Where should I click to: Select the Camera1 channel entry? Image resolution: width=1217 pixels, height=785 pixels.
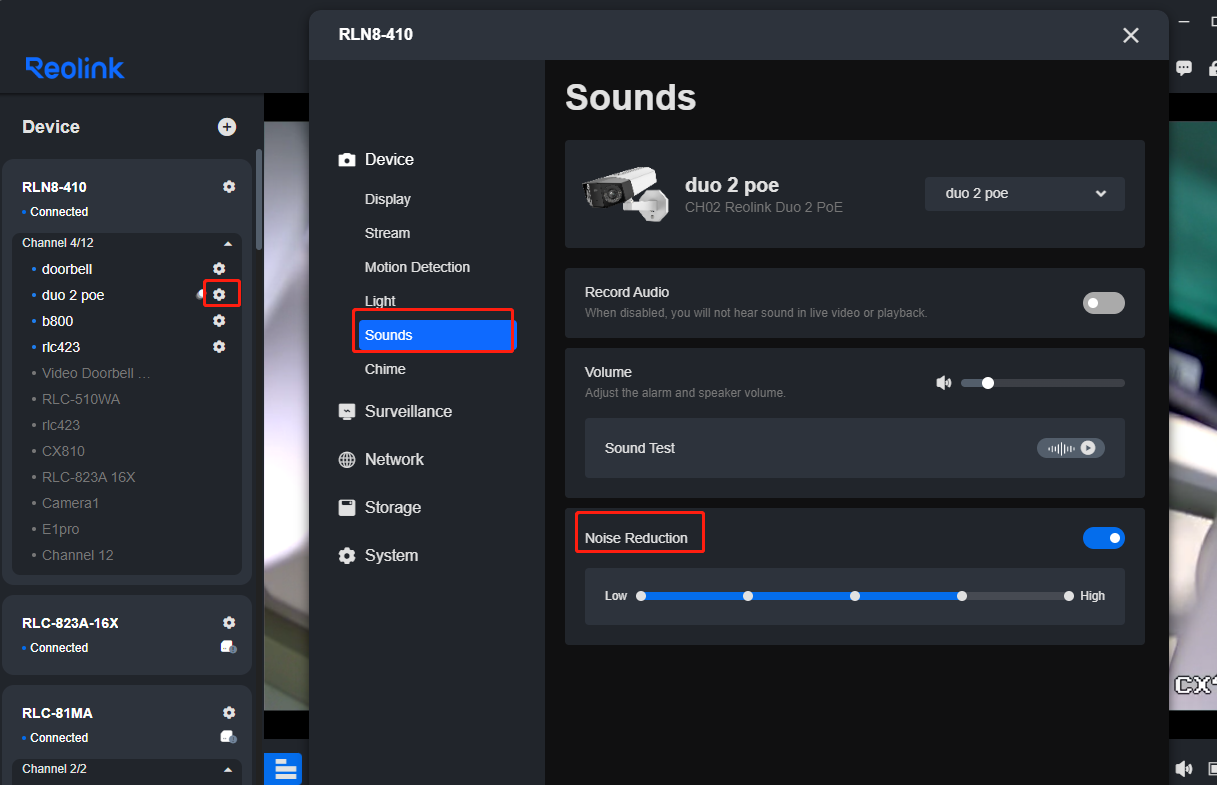(70, 503)
